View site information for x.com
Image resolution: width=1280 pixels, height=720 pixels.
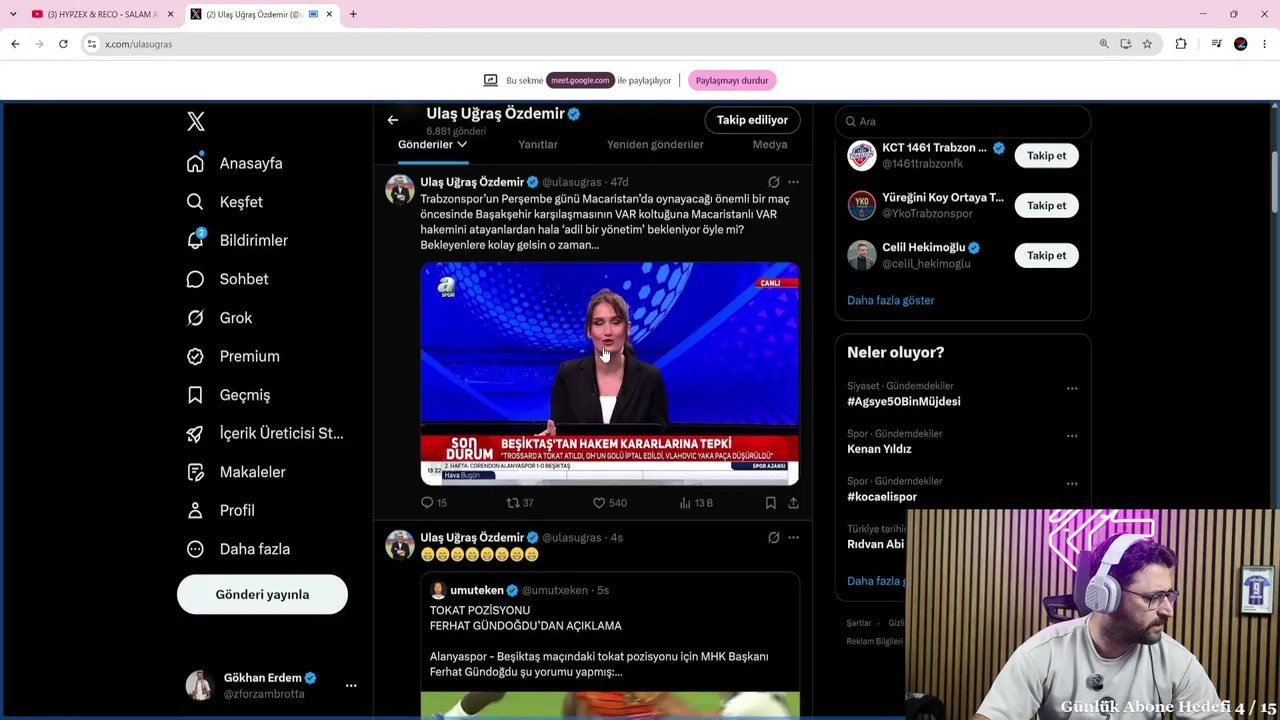point(92,44)
